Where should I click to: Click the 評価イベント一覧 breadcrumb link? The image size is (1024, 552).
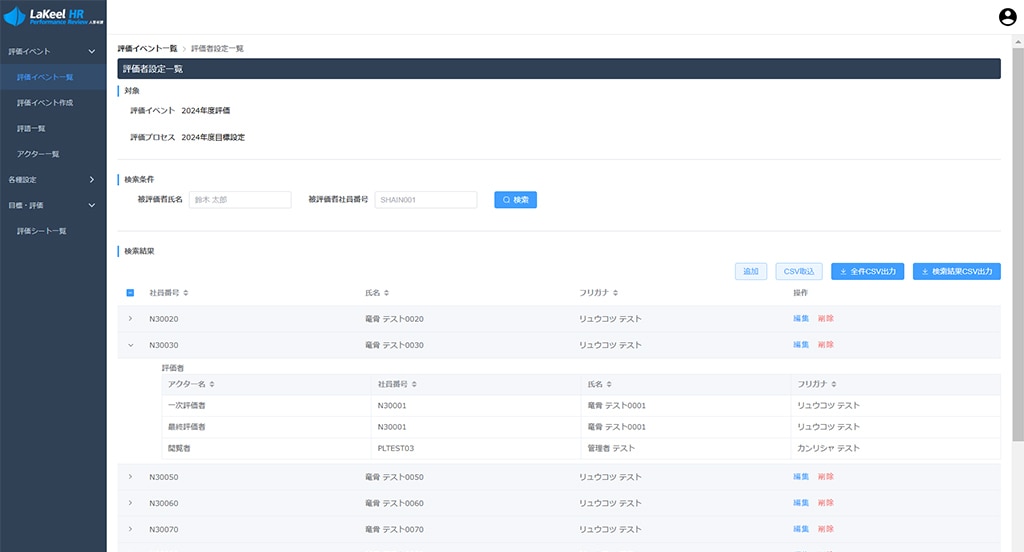coord(148,48)
